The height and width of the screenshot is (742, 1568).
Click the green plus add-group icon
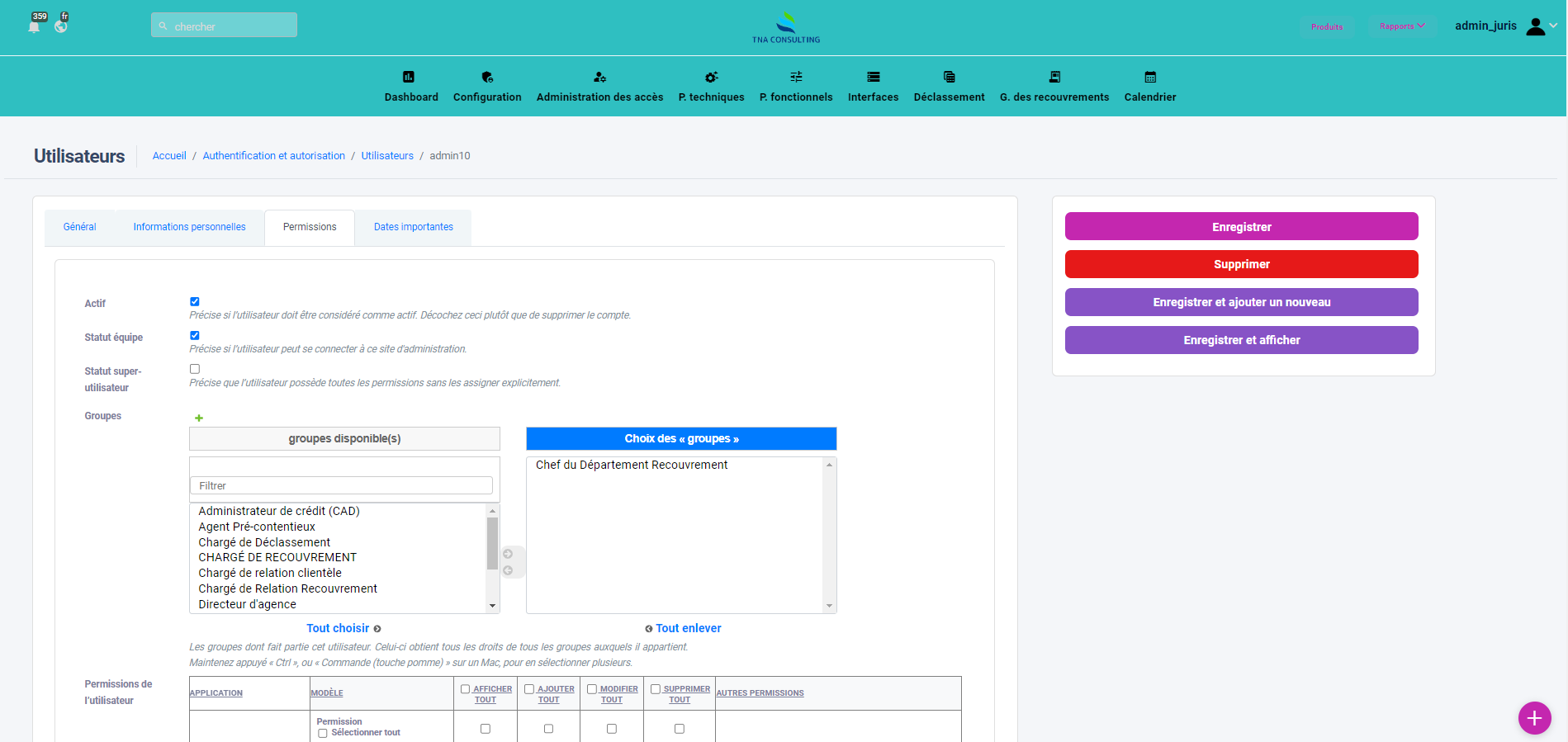coord(199,418)
